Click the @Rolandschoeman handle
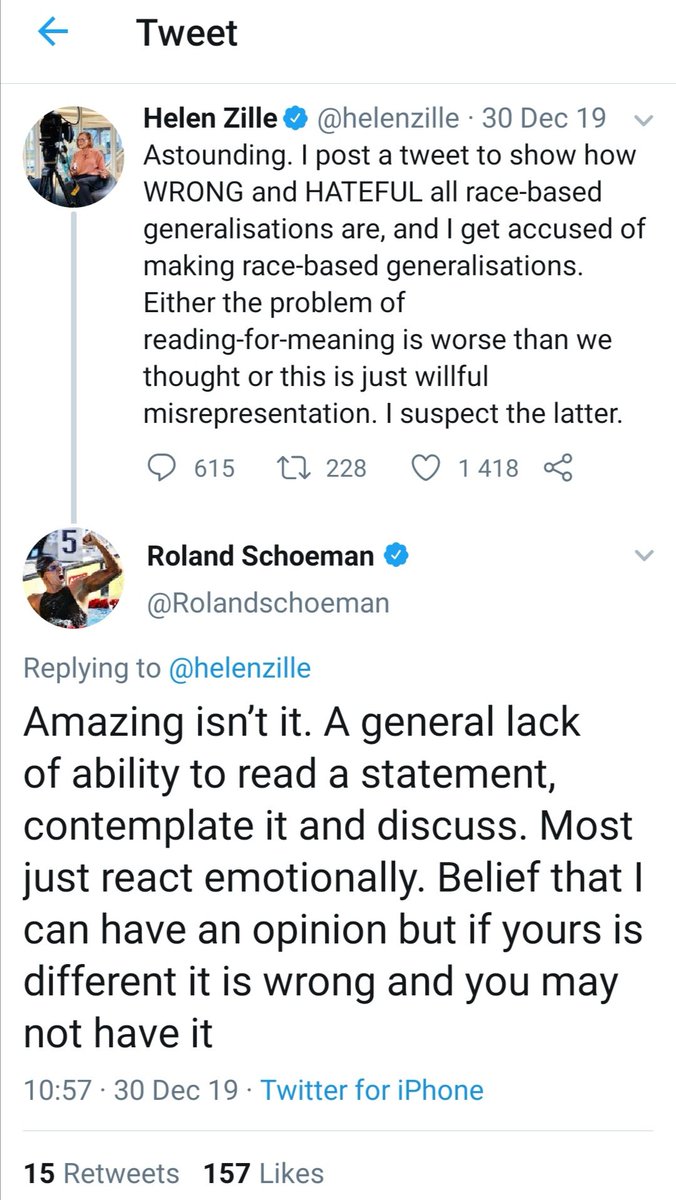 click(x=267, y=603)
